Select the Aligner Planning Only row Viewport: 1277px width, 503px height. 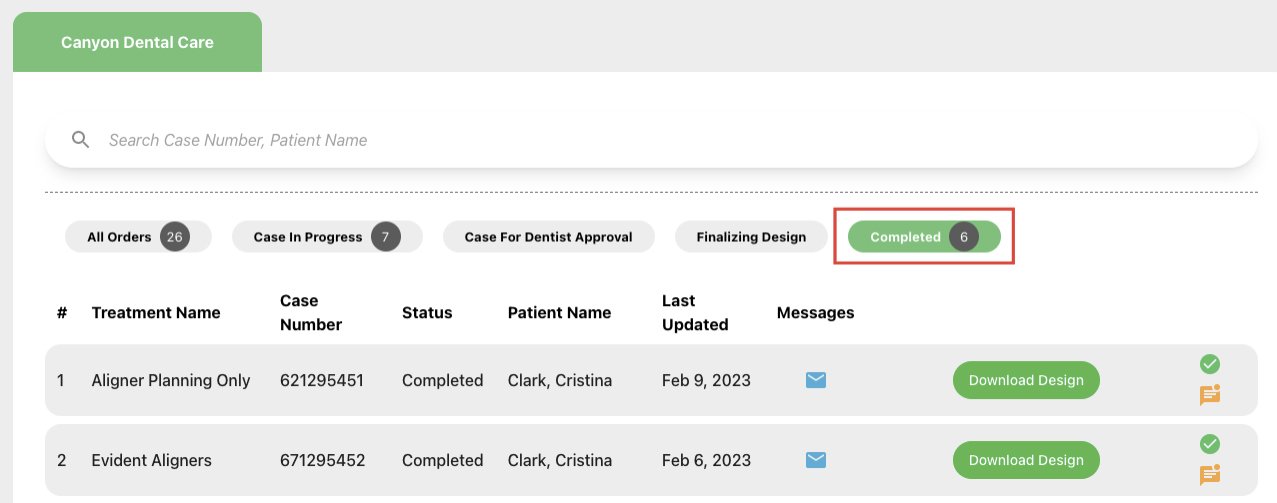[x=651, y=380]
